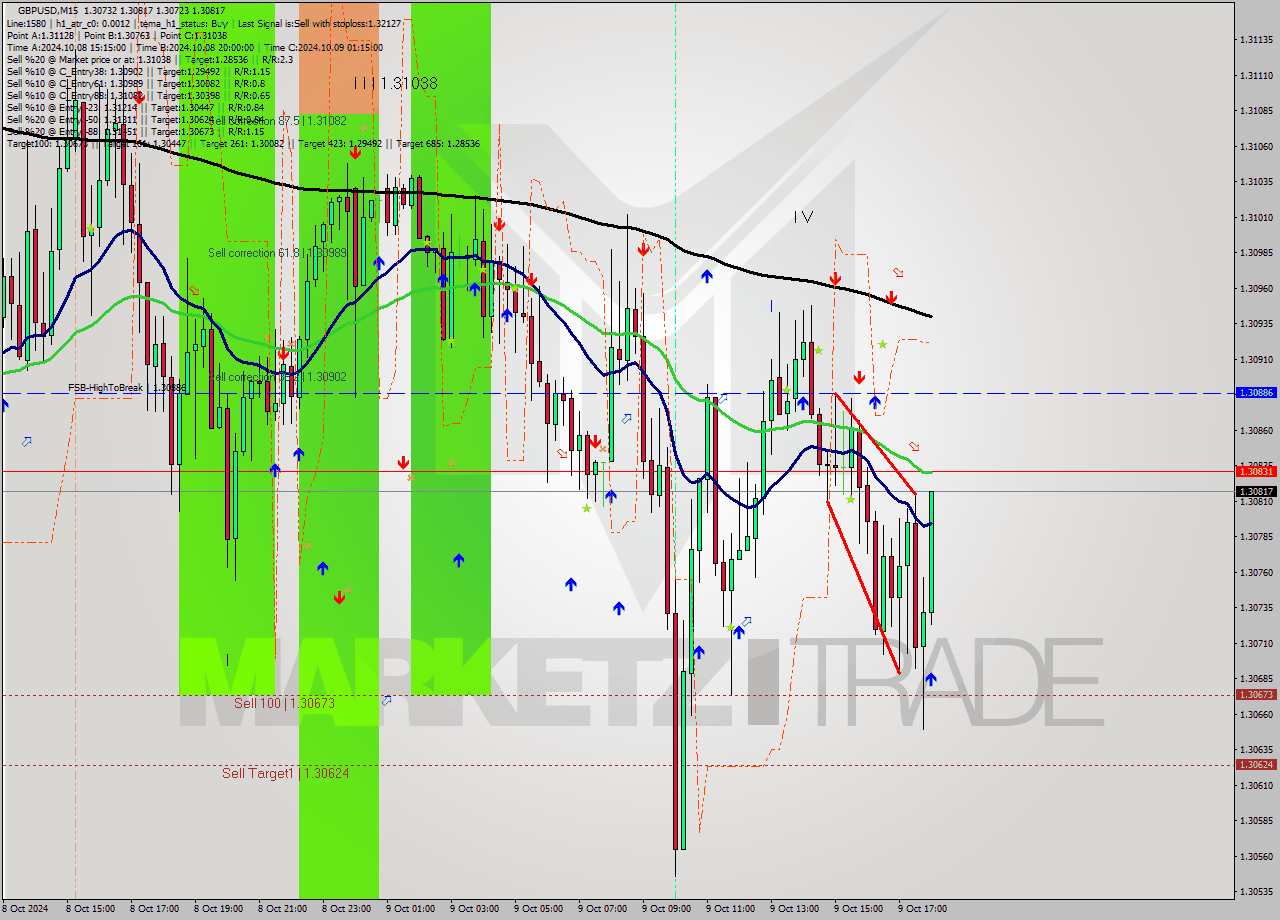This screenshot has height=920, width=1280.
Task: Click the blue 1.30886 price tag on the axis
Action: [x=1256, y=393]
